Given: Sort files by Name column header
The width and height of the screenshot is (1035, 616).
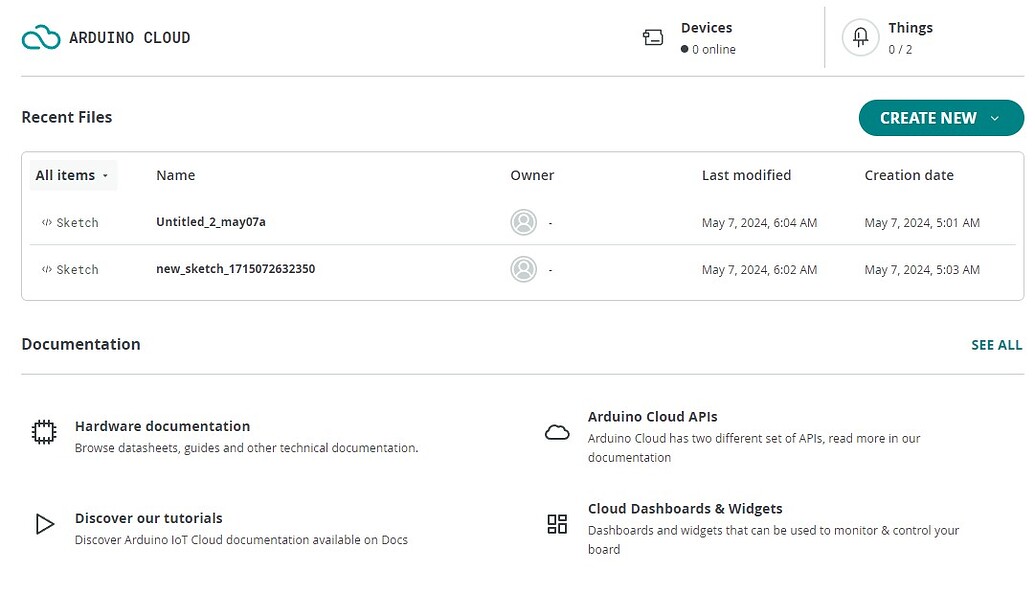Looking at the screenshot, I should (176, 175).
